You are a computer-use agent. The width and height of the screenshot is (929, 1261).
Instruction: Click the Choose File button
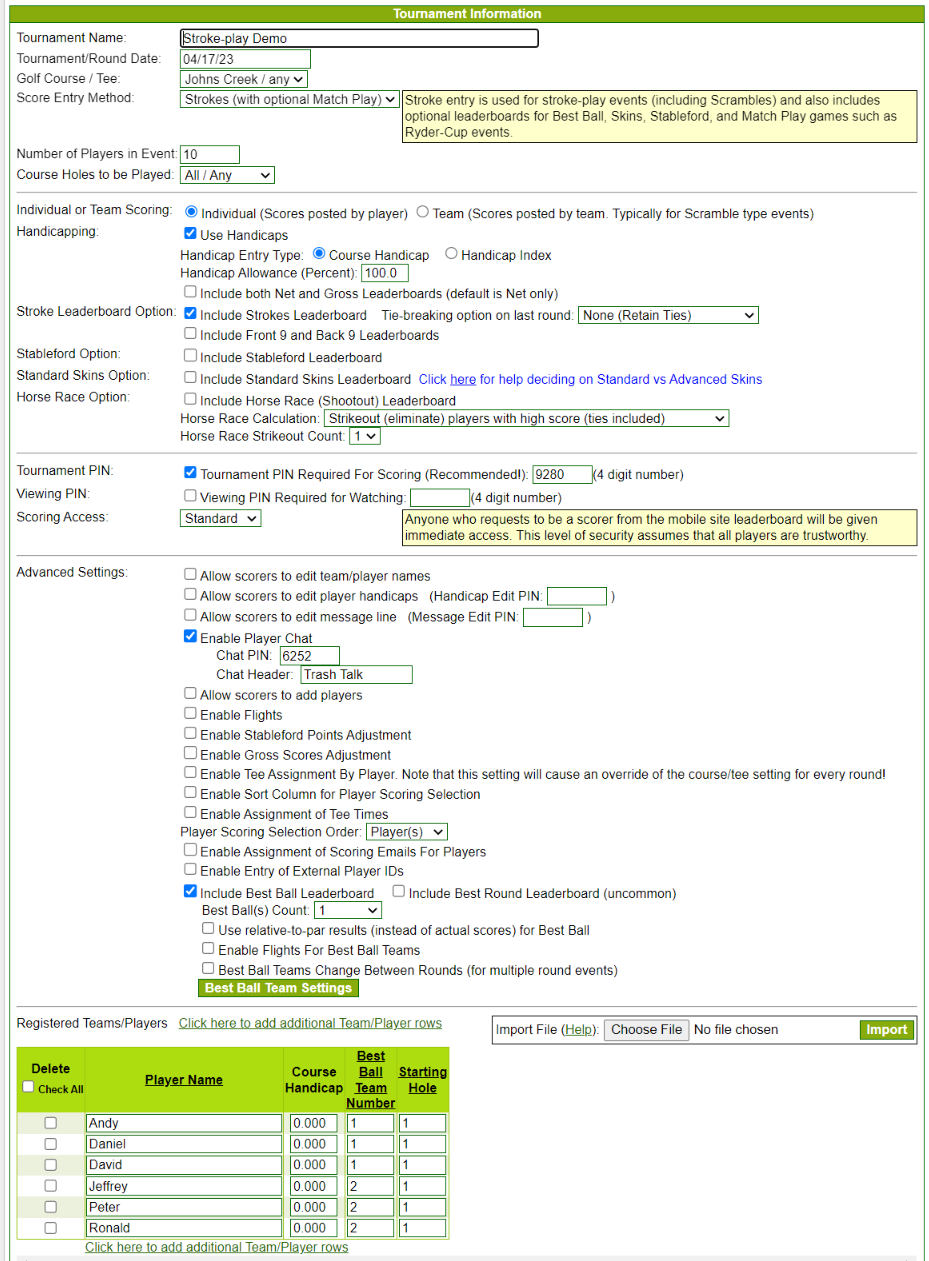coord(646,1030)
